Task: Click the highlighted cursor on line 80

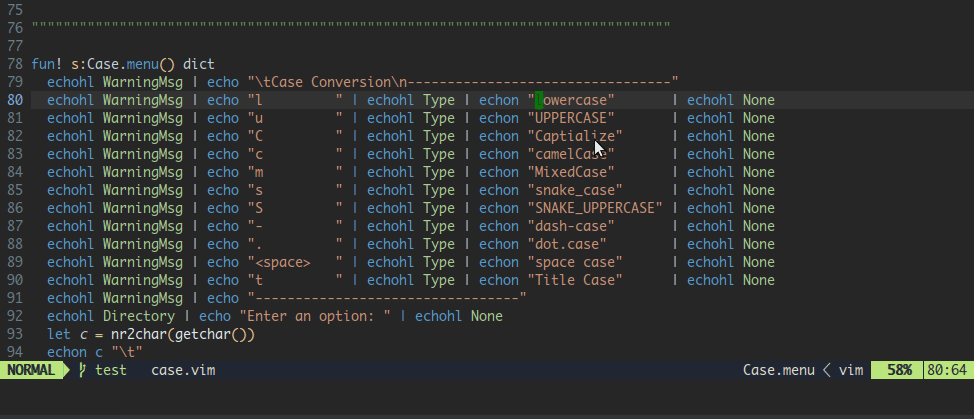Action: pos(539,100)
